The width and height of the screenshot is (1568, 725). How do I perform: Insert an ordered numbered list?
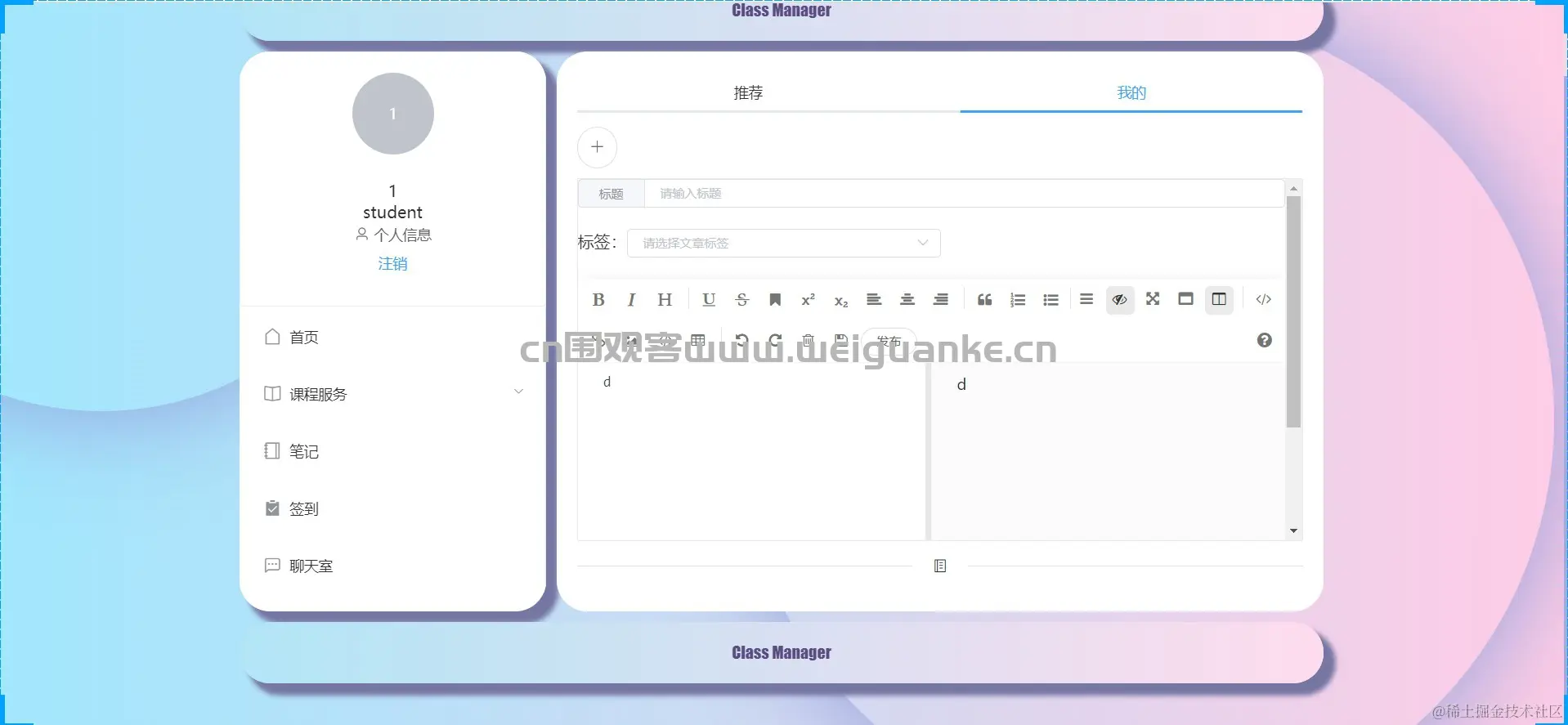(x=1018, y=300)
